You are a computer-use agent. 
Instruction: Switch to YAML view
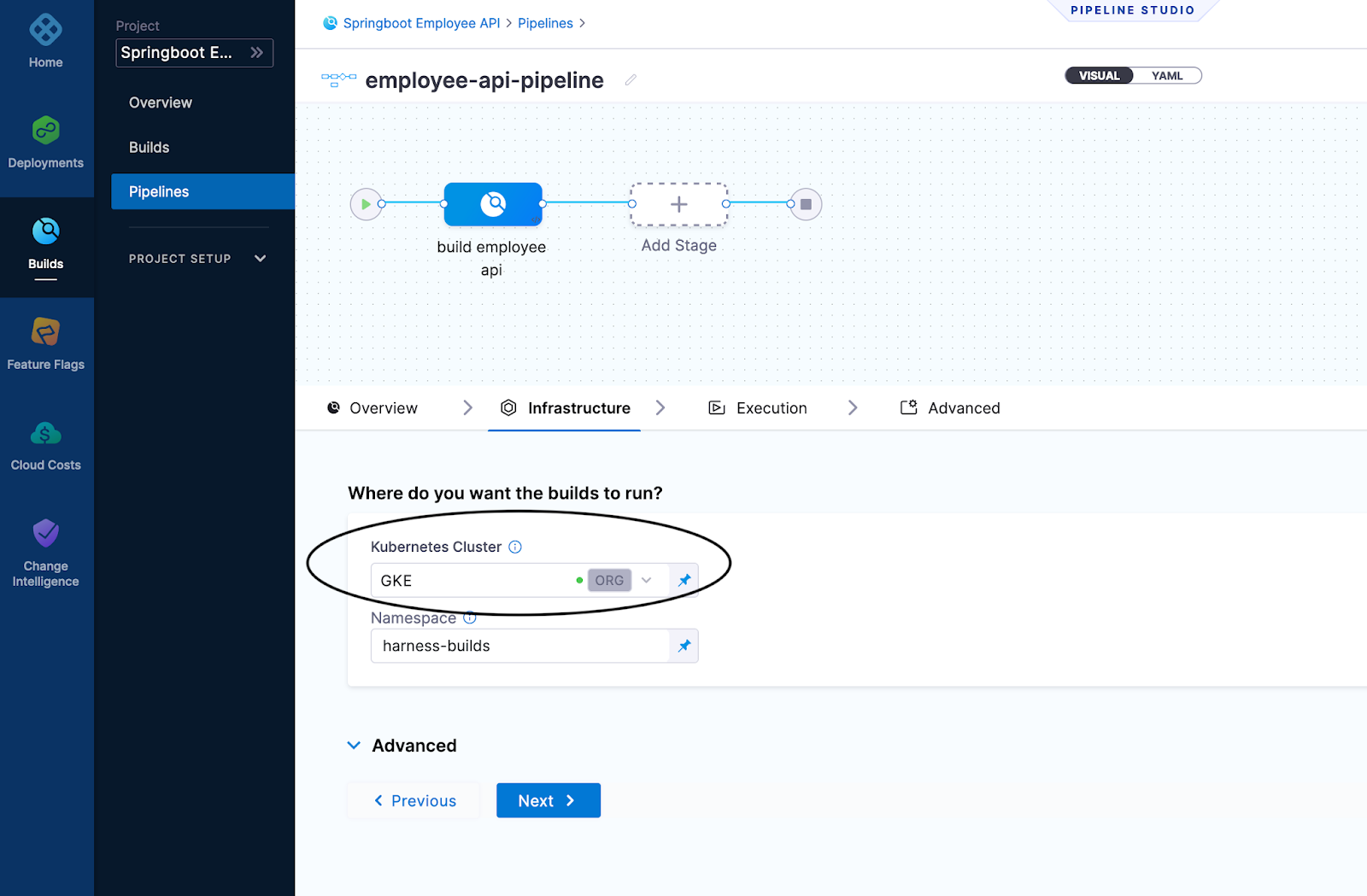coord(1167,75)
